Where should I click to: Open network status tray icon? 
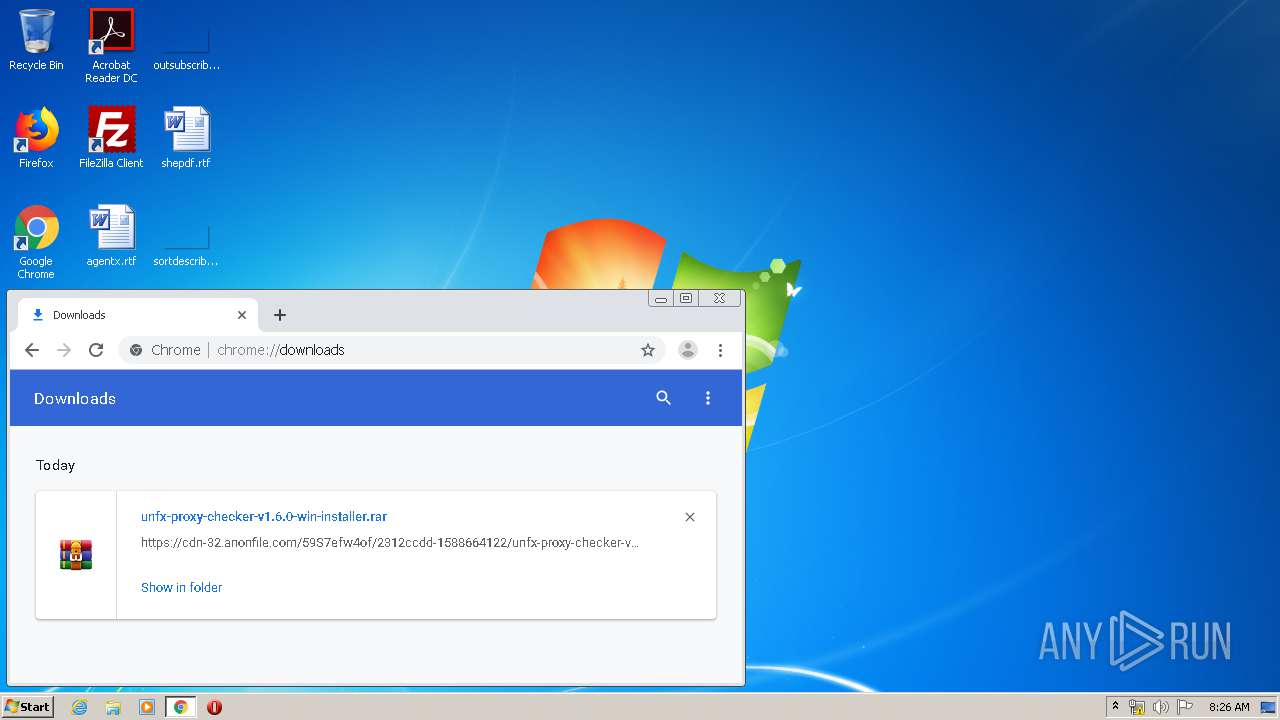click(x=1137, y=707)
